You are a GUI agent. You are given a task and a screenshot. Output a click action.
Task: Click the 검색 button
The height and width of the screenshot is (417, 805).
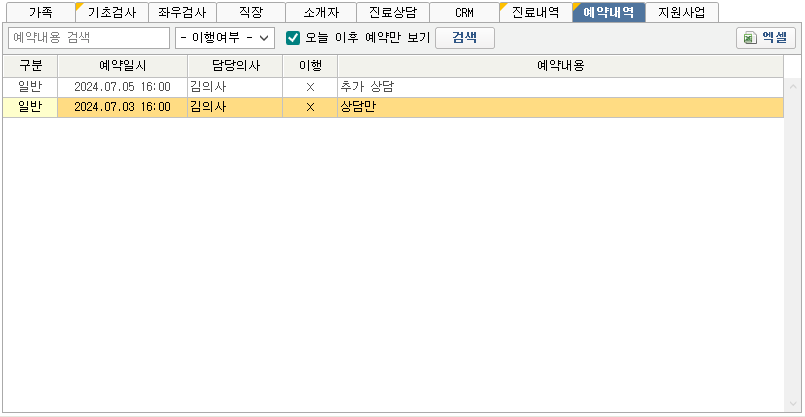(465, 38)
